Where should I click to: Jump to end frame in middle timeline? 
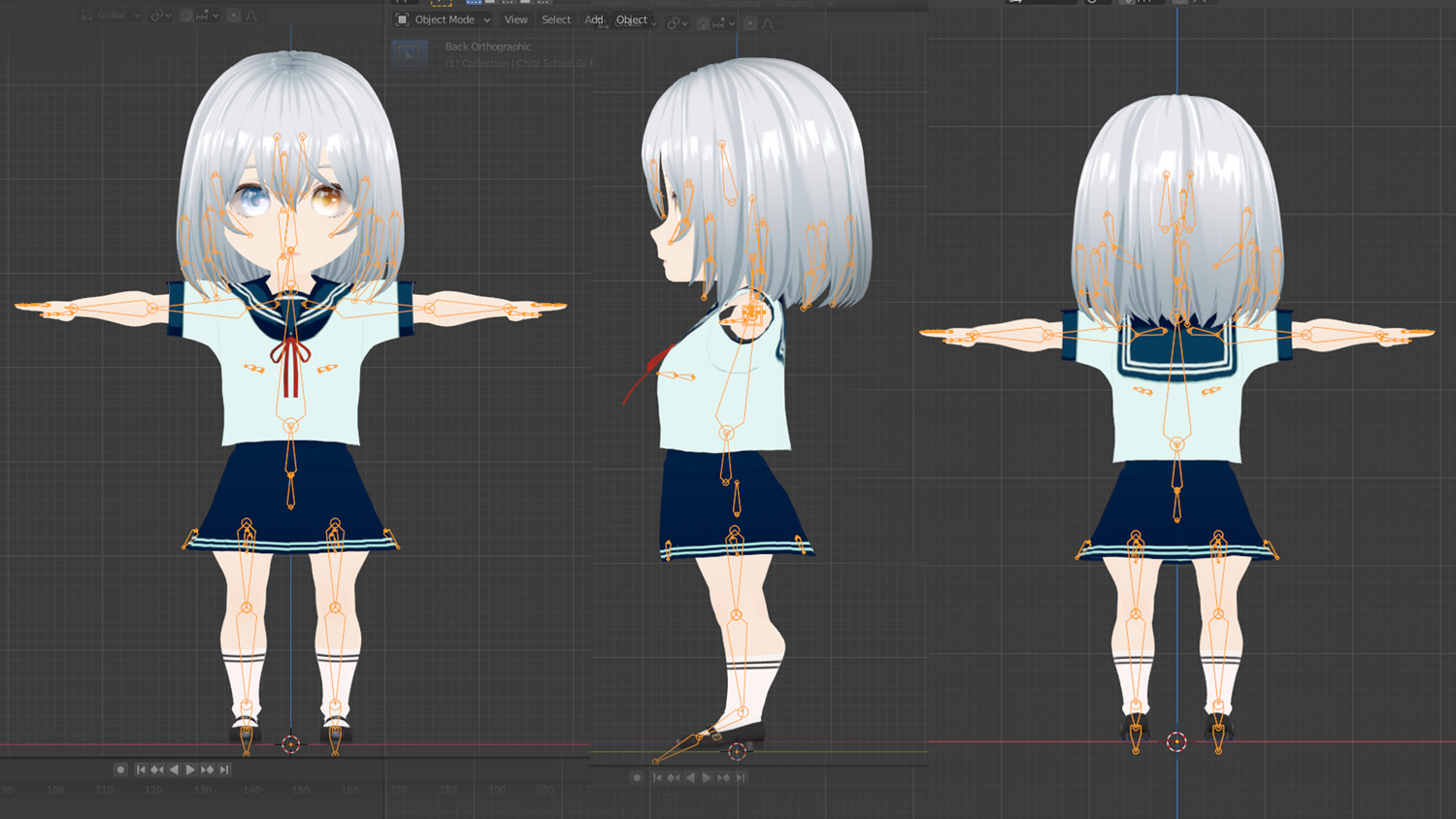point(741,777)
